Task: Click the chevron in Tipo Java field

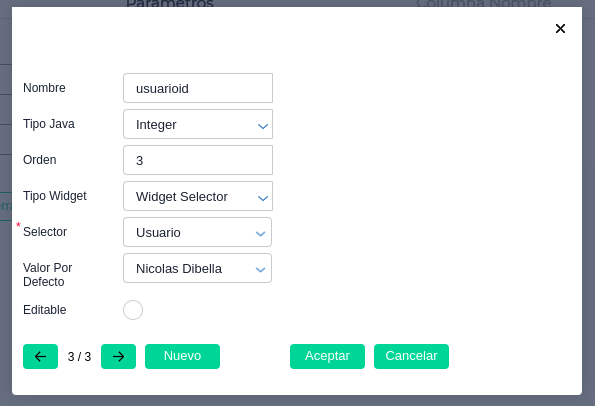Action: (263, 126)
